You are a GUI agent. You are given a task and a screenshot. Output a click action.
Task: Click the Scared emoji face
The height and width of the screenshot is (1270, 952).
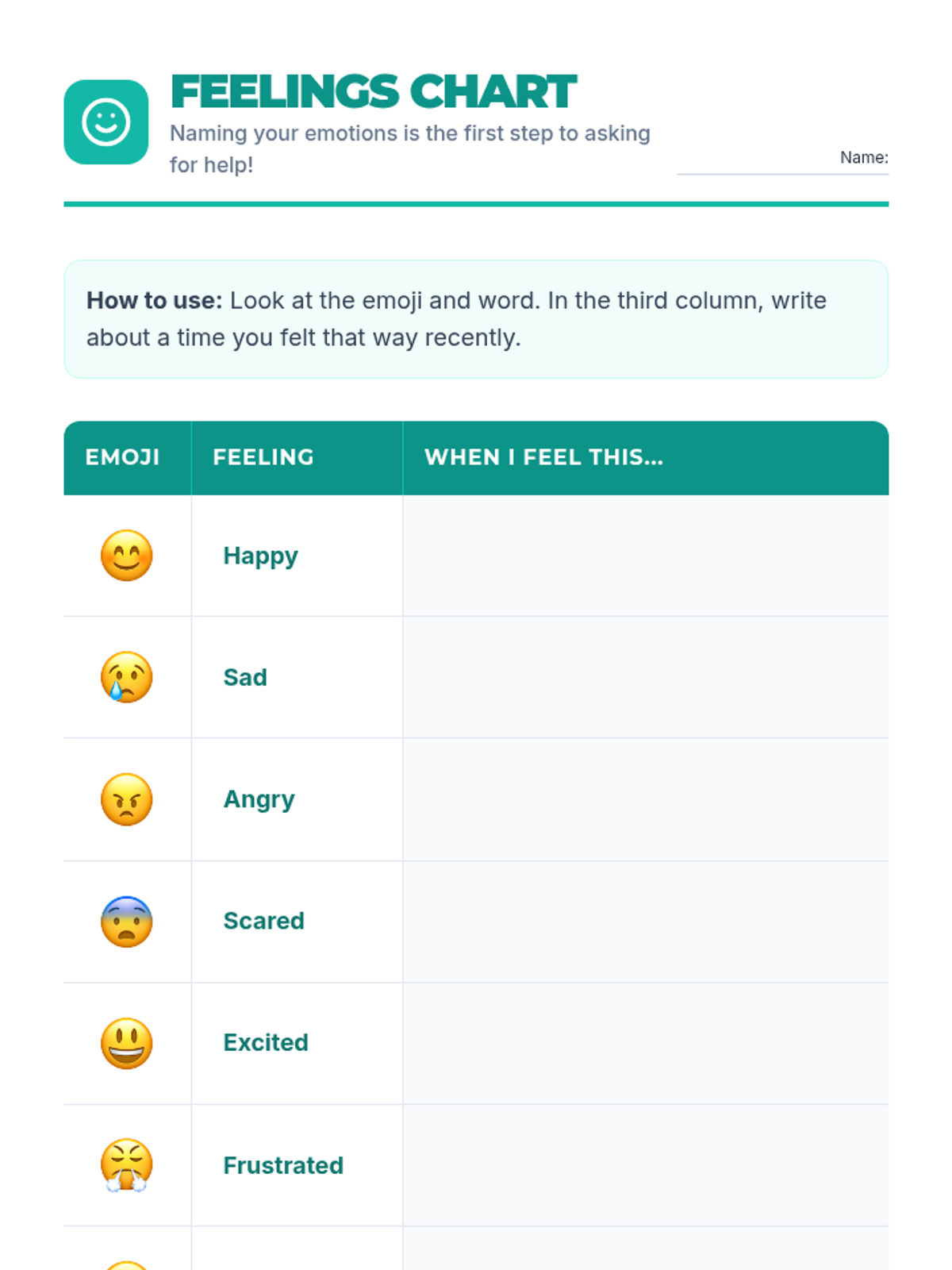[127, 922]
